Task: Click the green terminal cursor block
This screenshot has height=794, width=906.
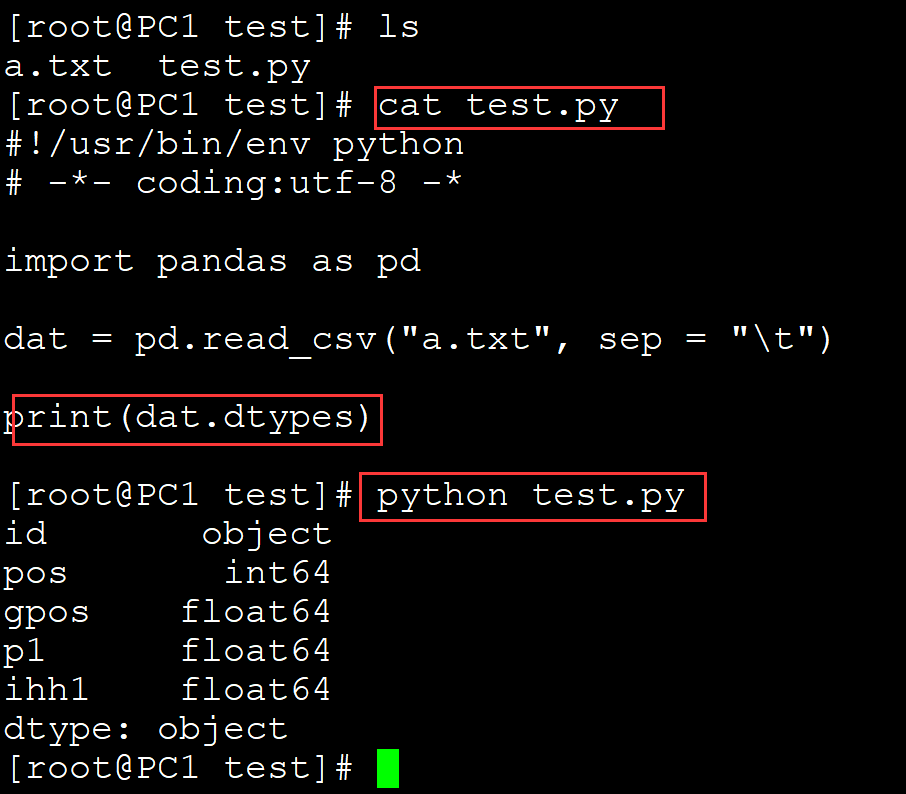Action: click(x=388, y=768)
